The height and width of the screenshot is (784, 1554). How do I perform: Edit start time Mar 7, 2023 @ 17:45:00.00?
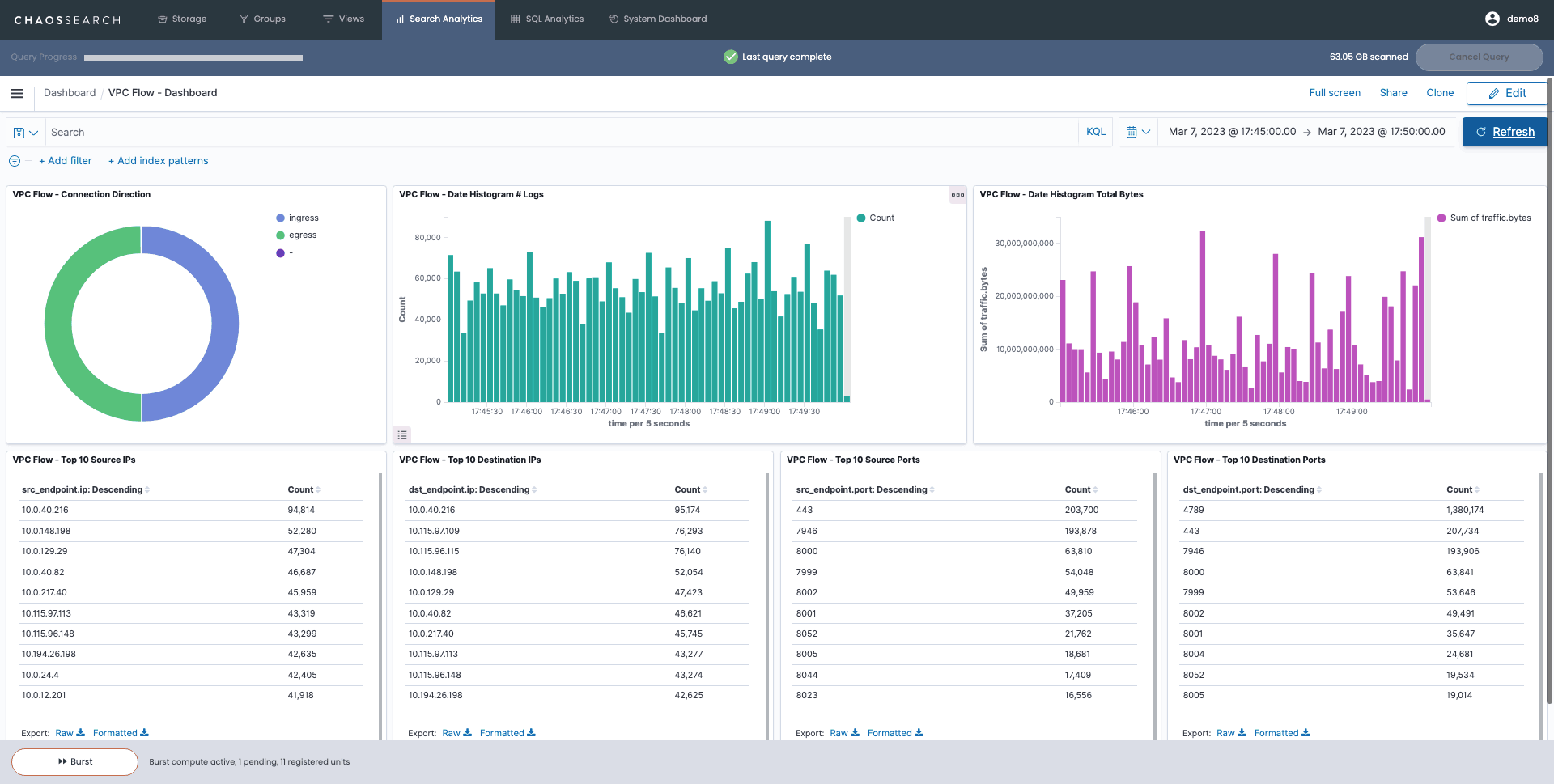coord(1232,132)
